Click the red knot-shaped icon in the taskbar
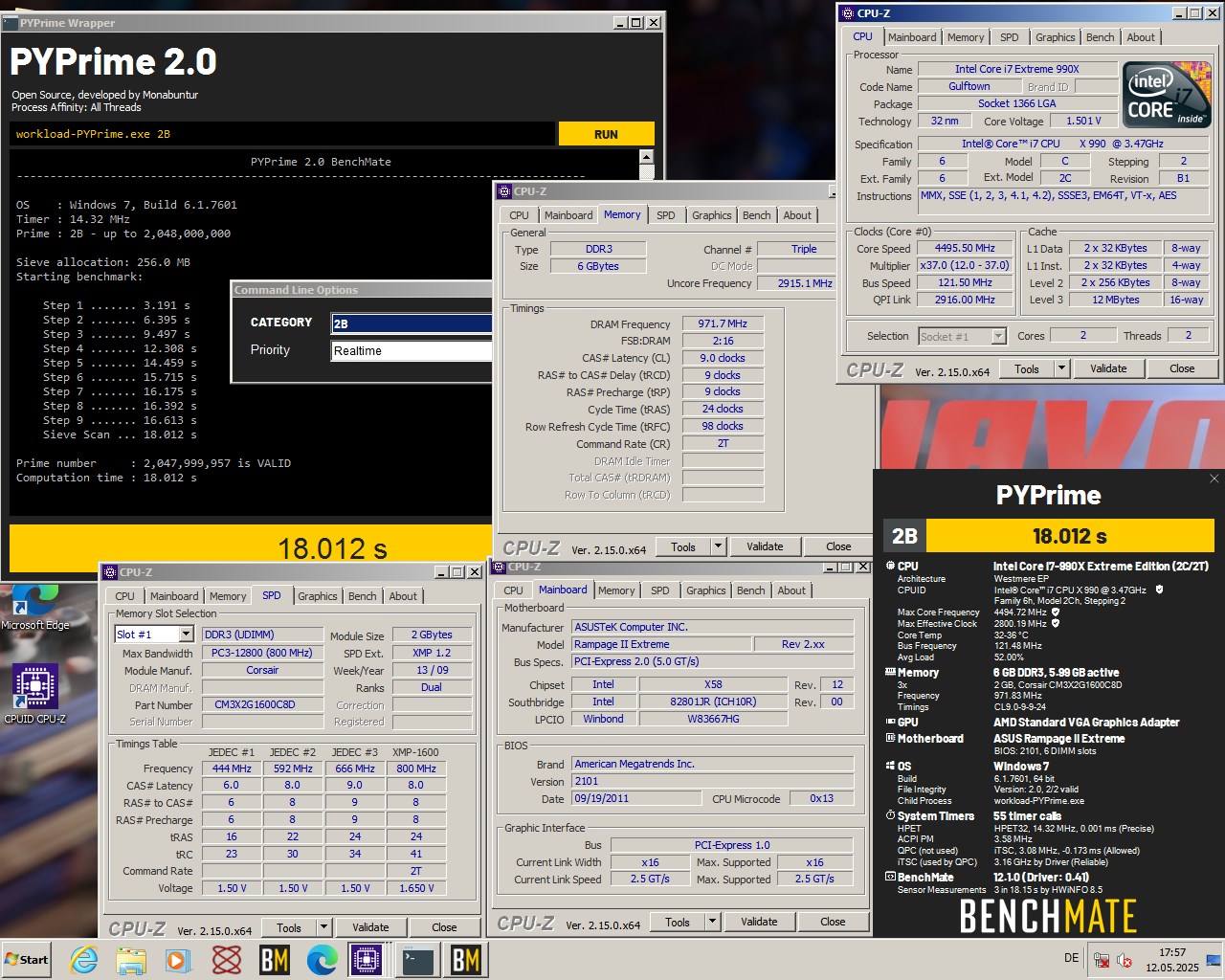The image size is (1225, 980). [227, 960]
